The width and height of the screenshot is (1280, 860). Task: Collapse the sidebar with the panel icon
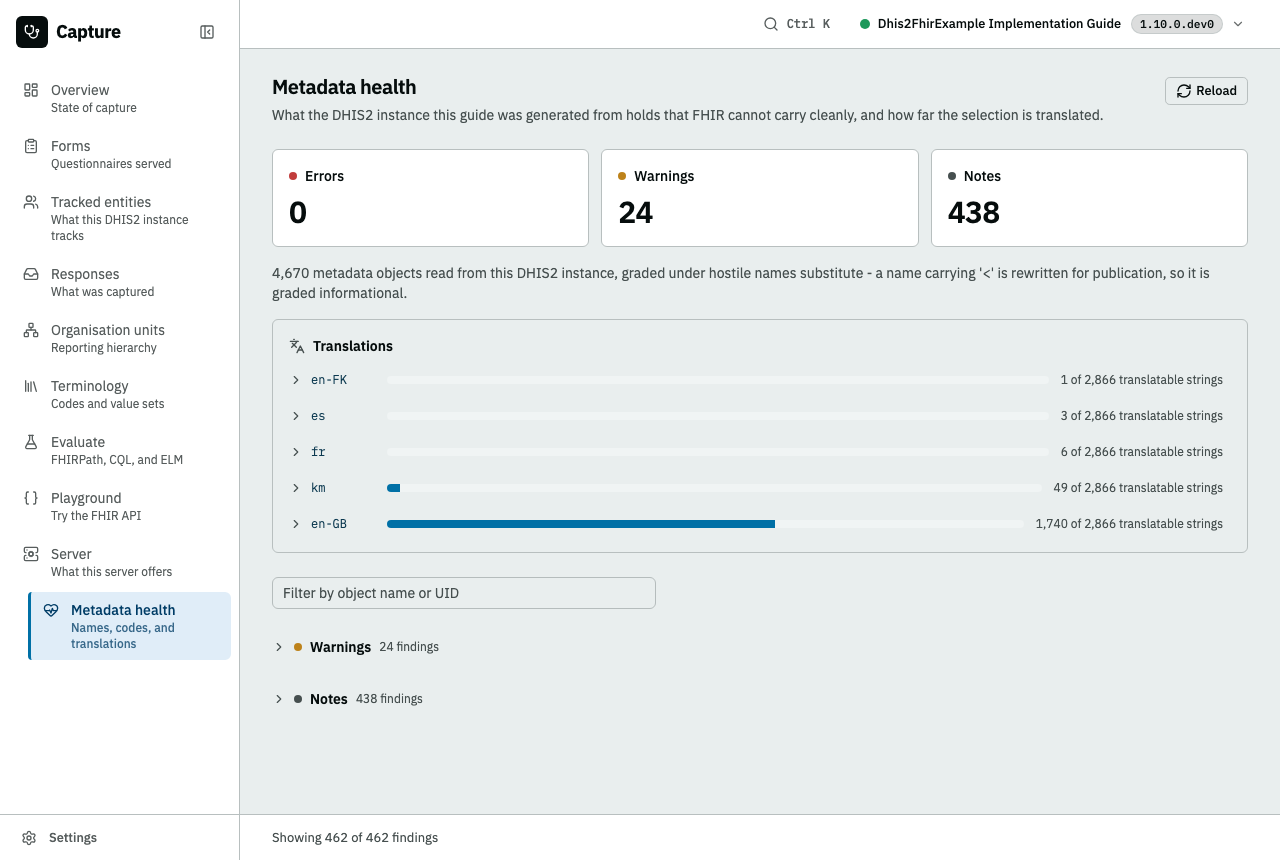[207, 32]
